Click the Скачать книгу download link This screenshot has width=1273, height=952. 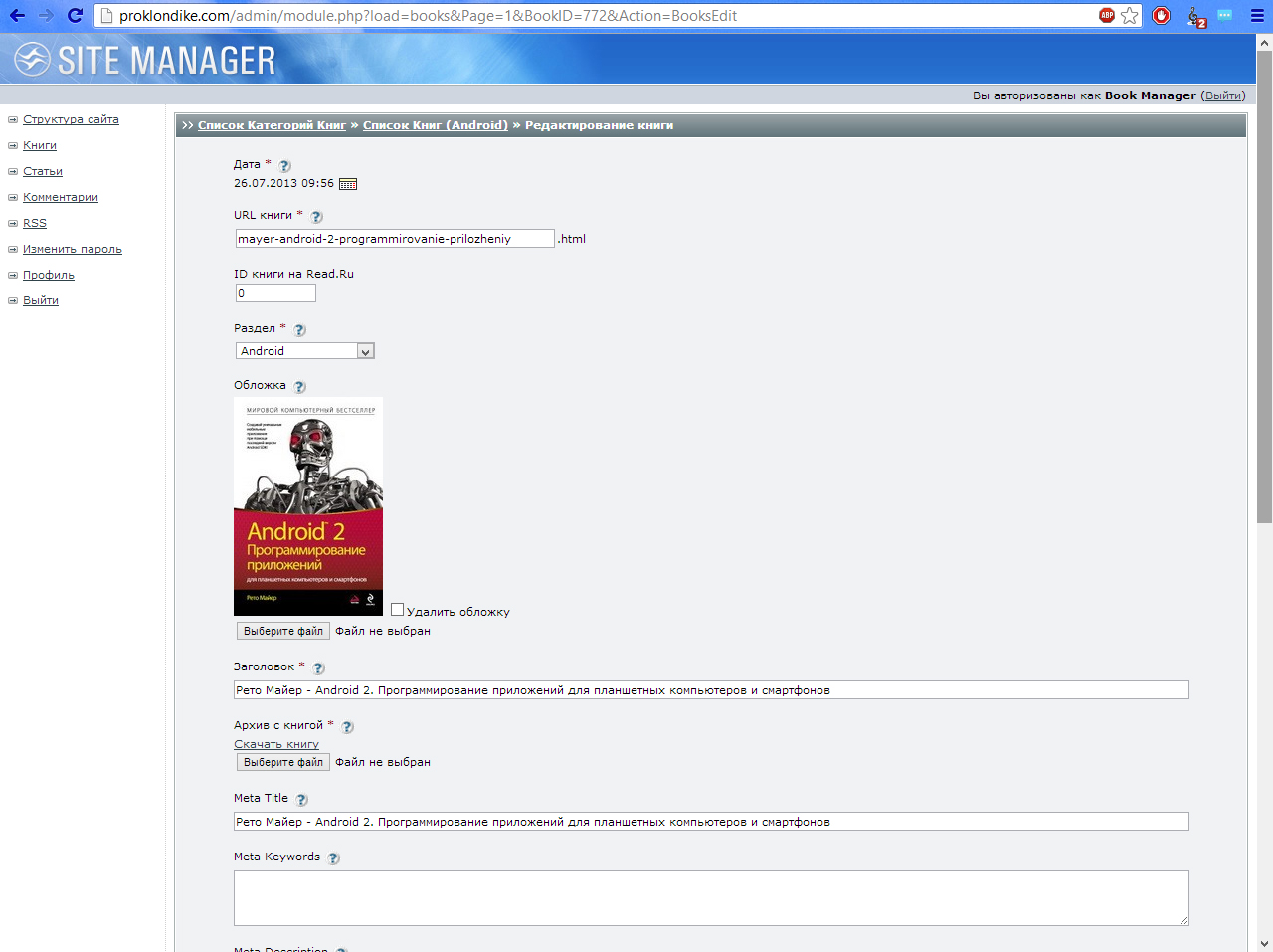(x=276, y=744)
